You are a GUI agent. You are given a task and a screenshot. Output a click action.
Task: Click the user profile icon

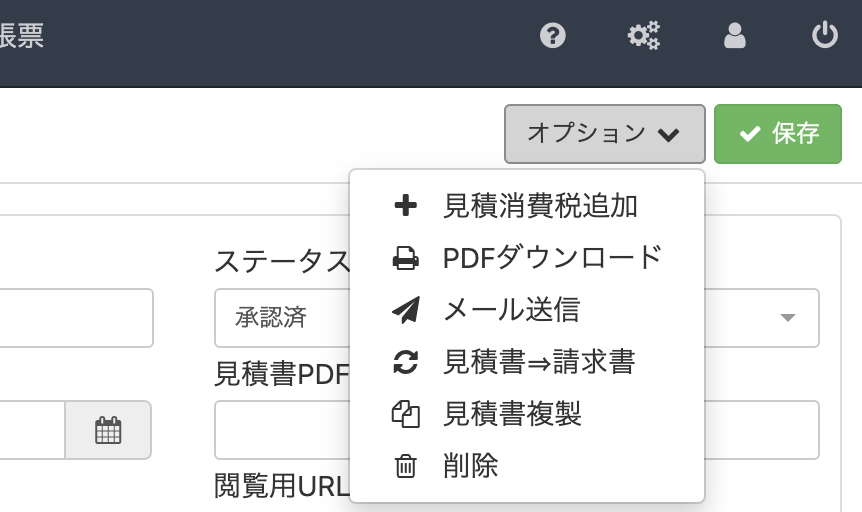point(735,37)
